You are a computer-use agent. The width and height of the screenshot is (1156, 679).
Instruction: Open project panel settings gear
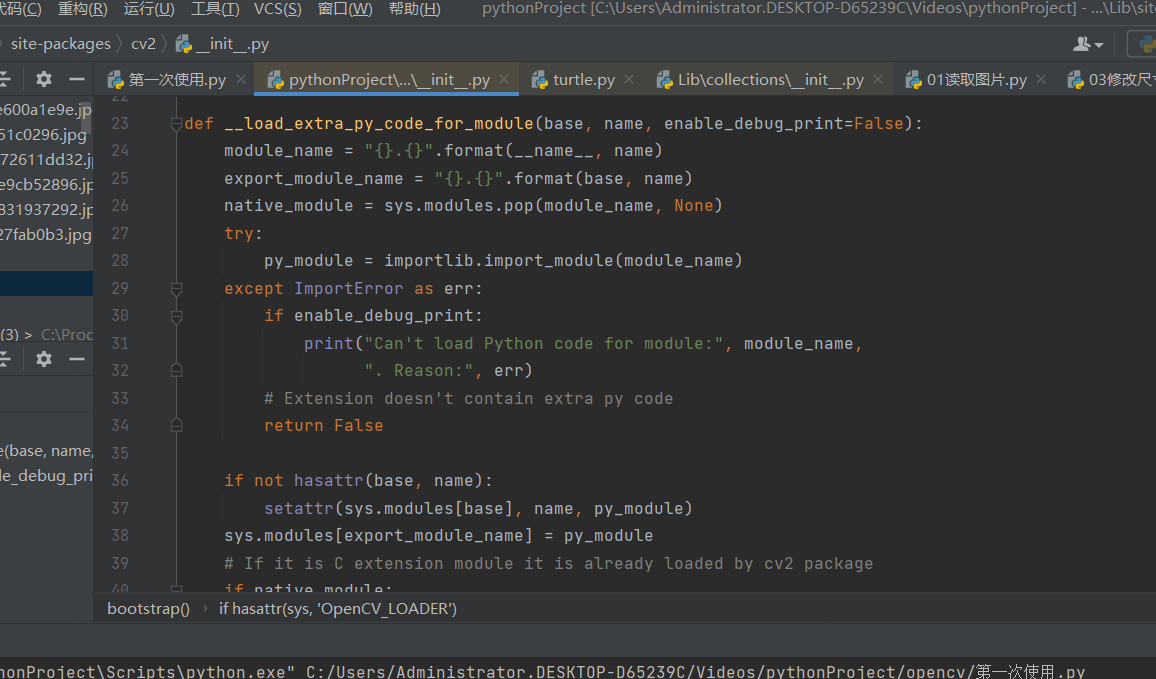coord(44,79)
